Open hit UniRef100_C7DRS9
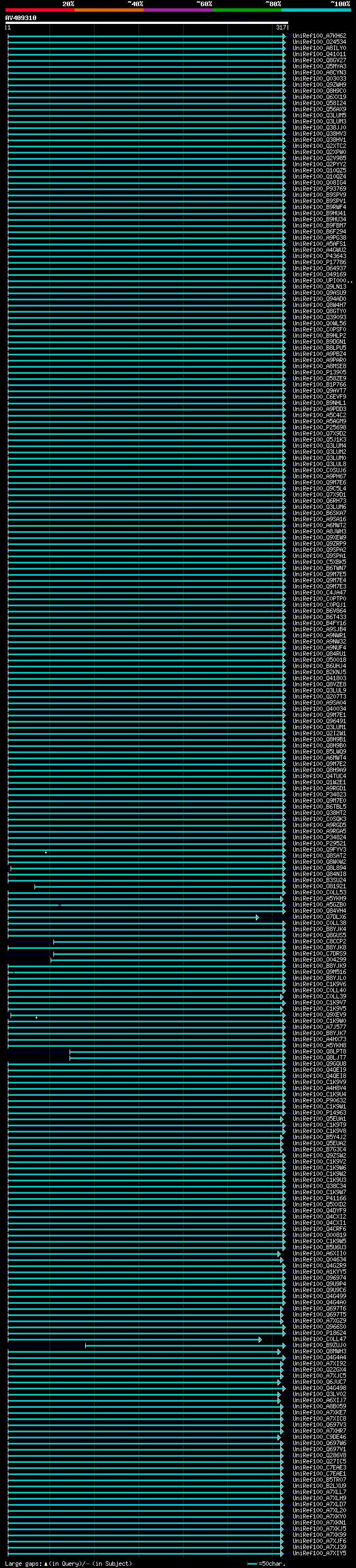Image resolution: width=356 pixels, height=1568 pixels. [x=319, y=954]
